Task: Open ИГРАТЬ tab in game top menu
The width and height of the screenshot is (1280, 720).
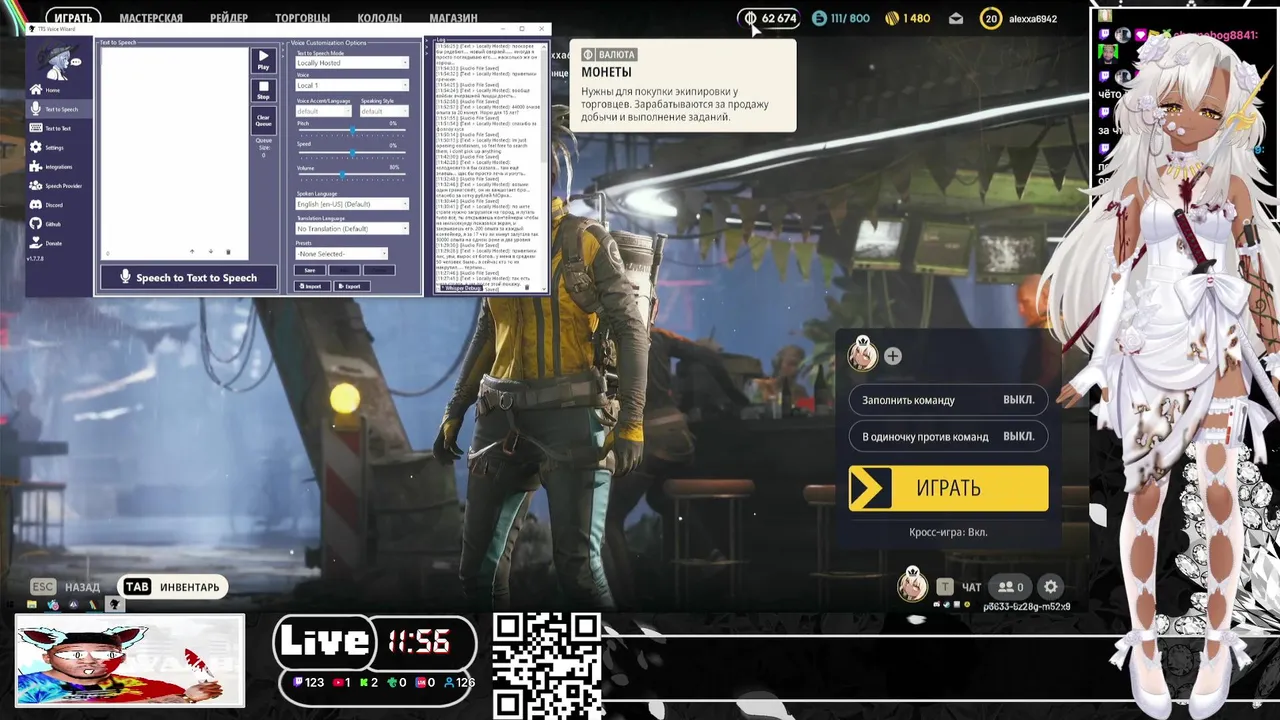Action: coord(73,18)
